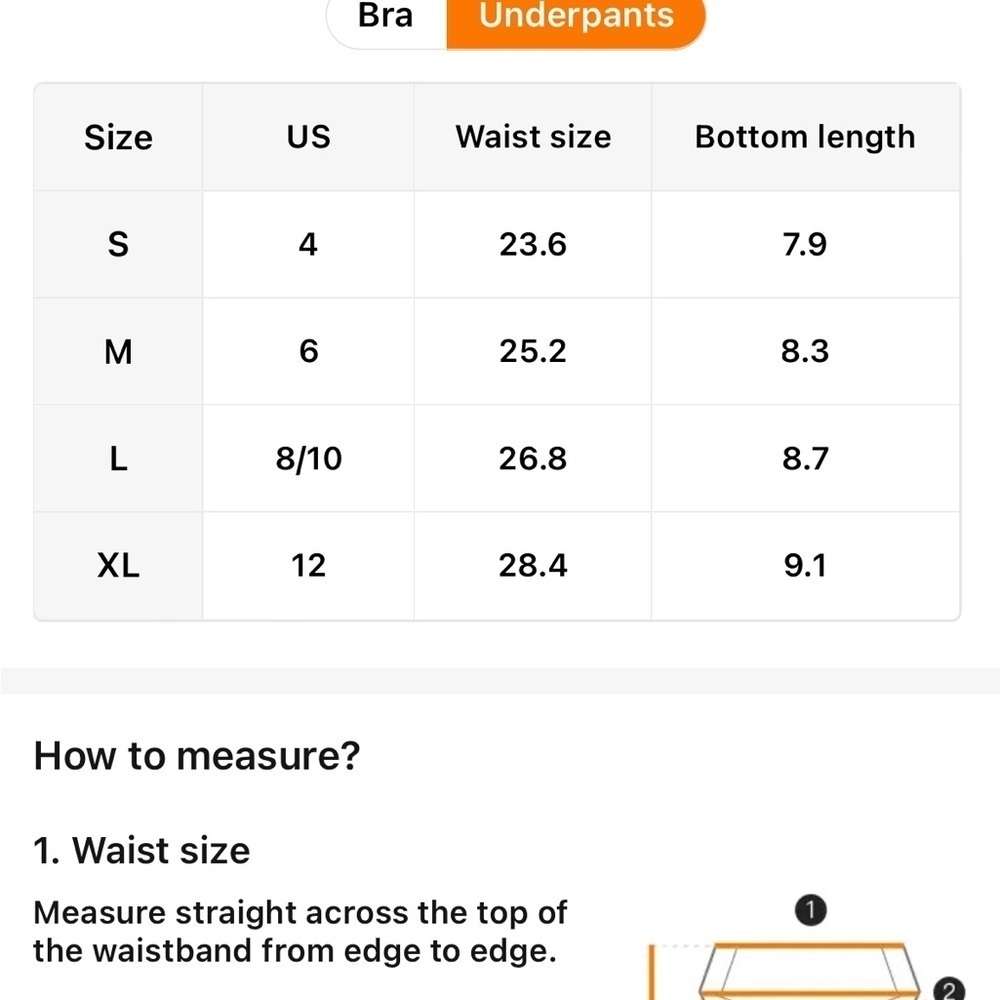Click the number 2 marker in diagram
Image resolution: width=1000 pixels, height=1000 pixels.
tap(949, 989)
